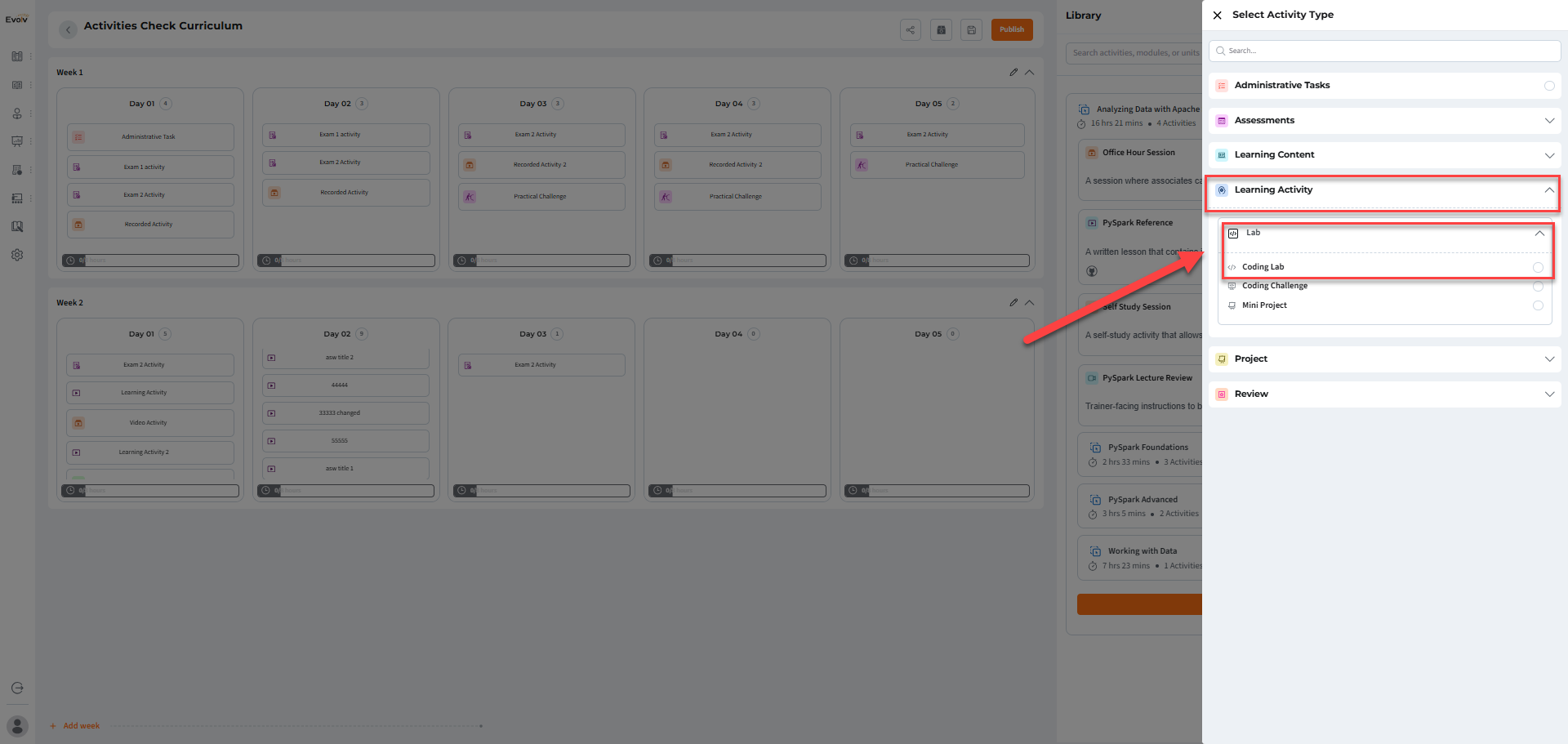Collapse Week 2 with its chevron
This screenshot has width=1568, height=744.
(1030, 303)
